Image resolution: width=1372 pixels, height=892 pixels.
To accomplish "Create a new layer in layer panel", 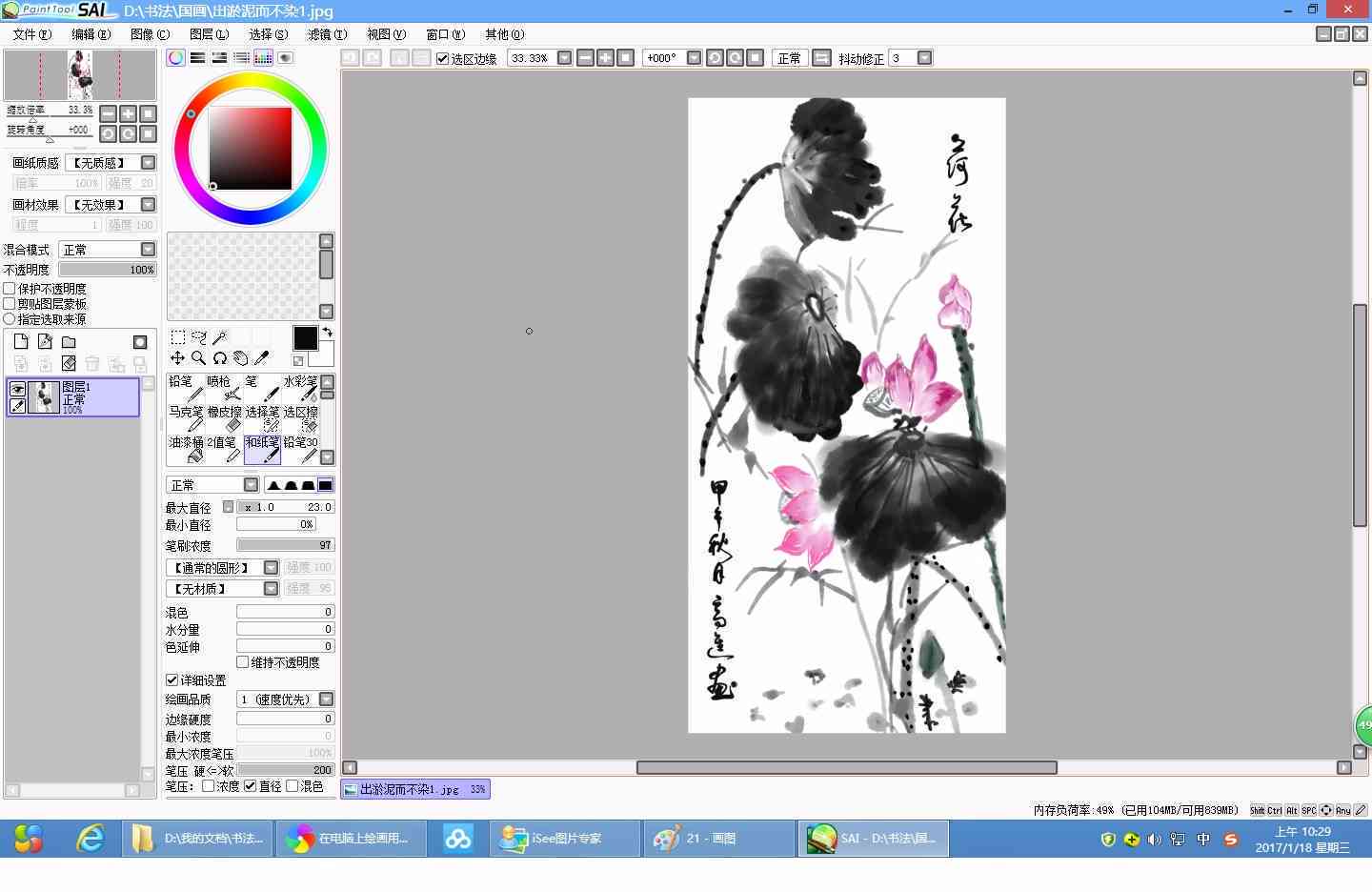I will coord(21,342).
